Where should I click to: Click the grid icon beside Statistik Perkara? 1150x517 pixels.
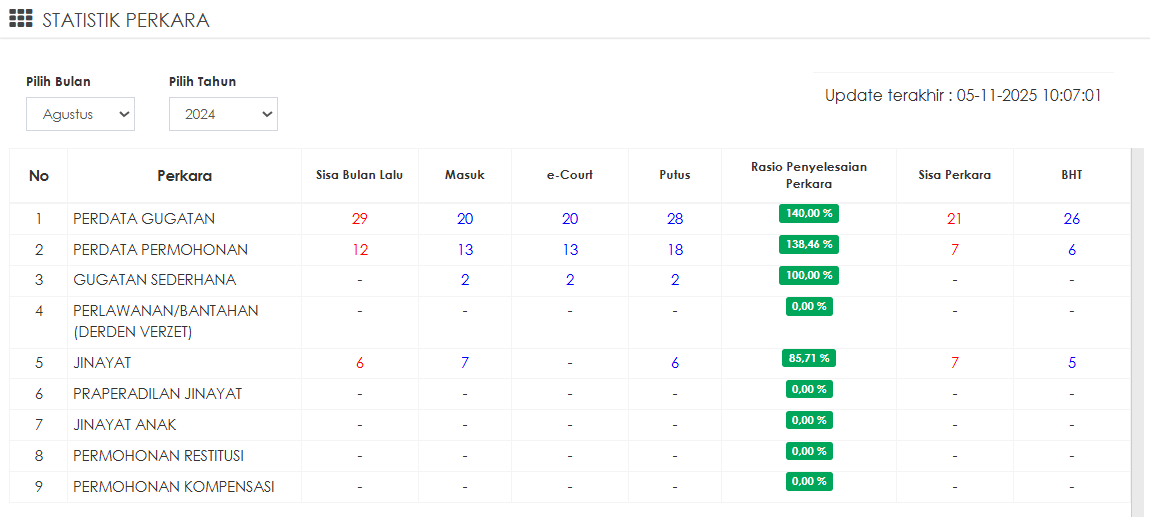pyautogui.click(x=21, y=19)
